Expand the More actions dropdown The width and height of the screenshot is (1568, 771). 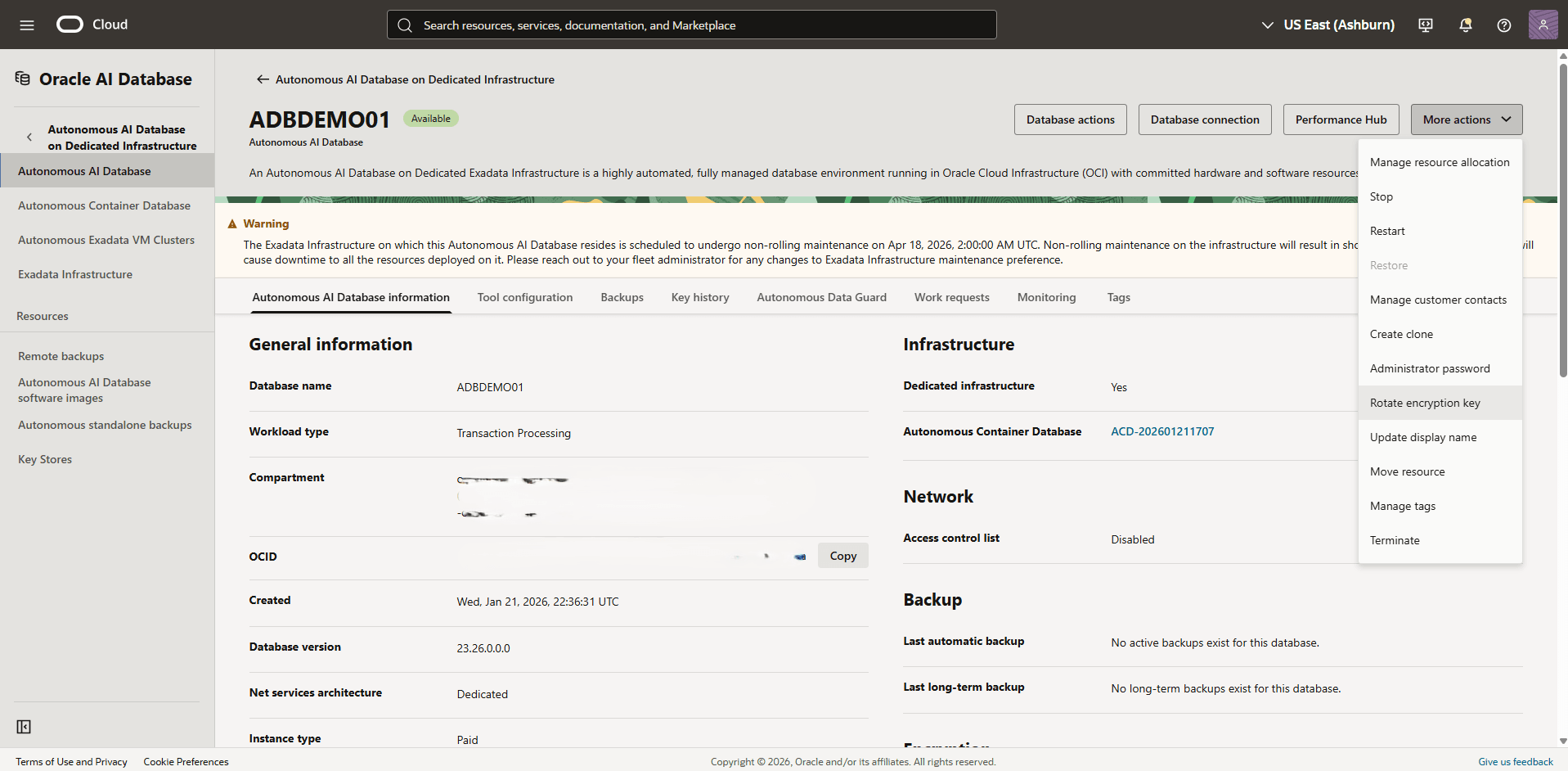tap(1466, 119)
